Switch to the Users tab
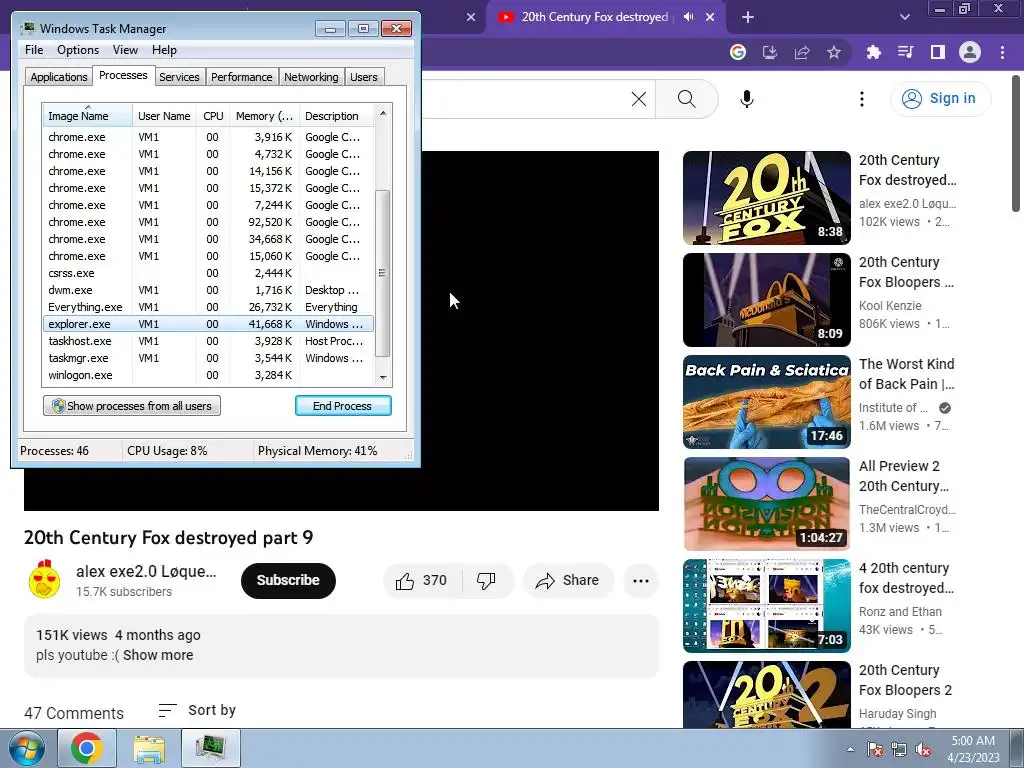Image resolution: width=1024 pixels, height=768 pixels. pyautogui.click(x=363, y=77)
